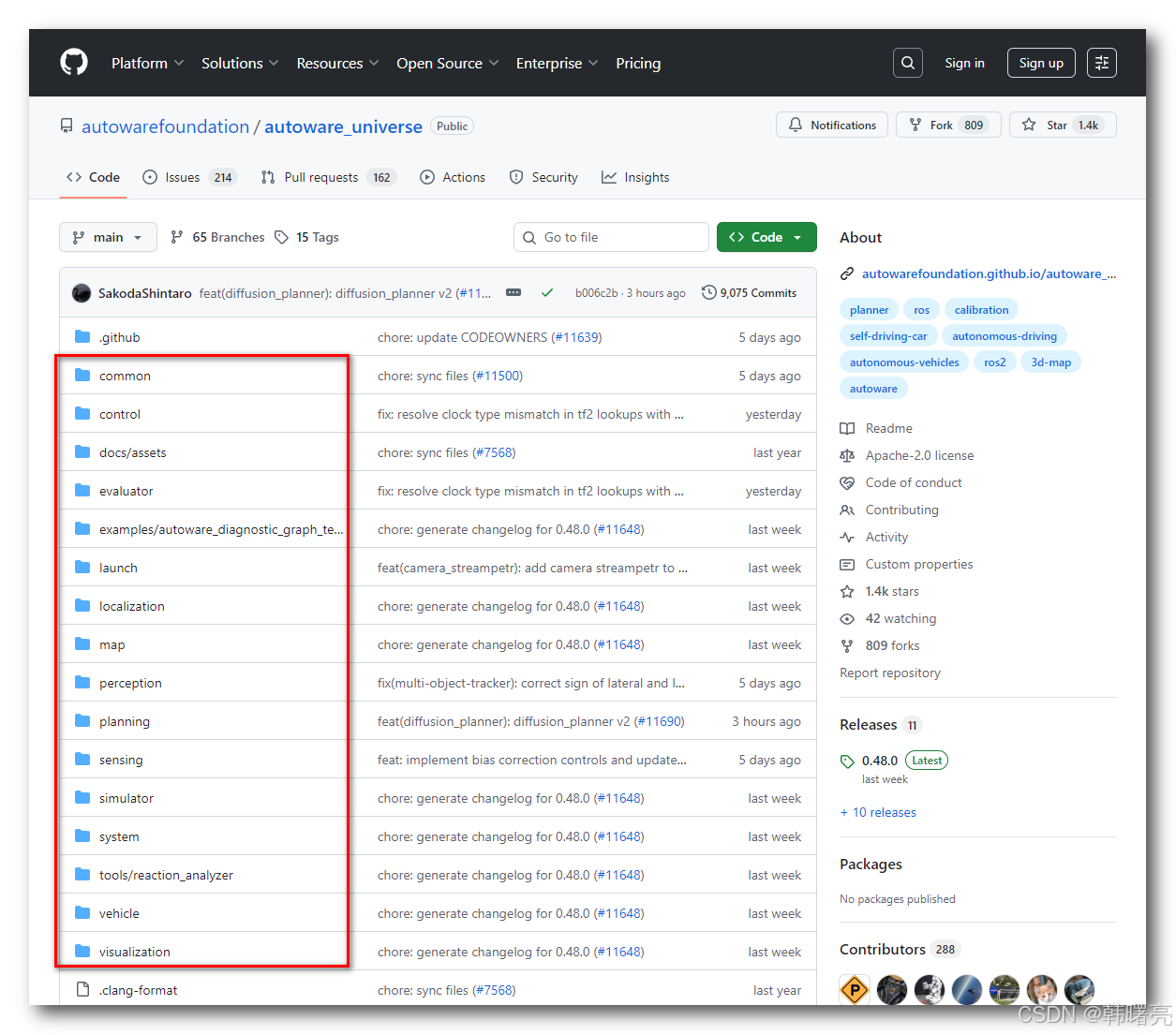
Task: Switch to the Issues tab
Action: click(189, 177)
